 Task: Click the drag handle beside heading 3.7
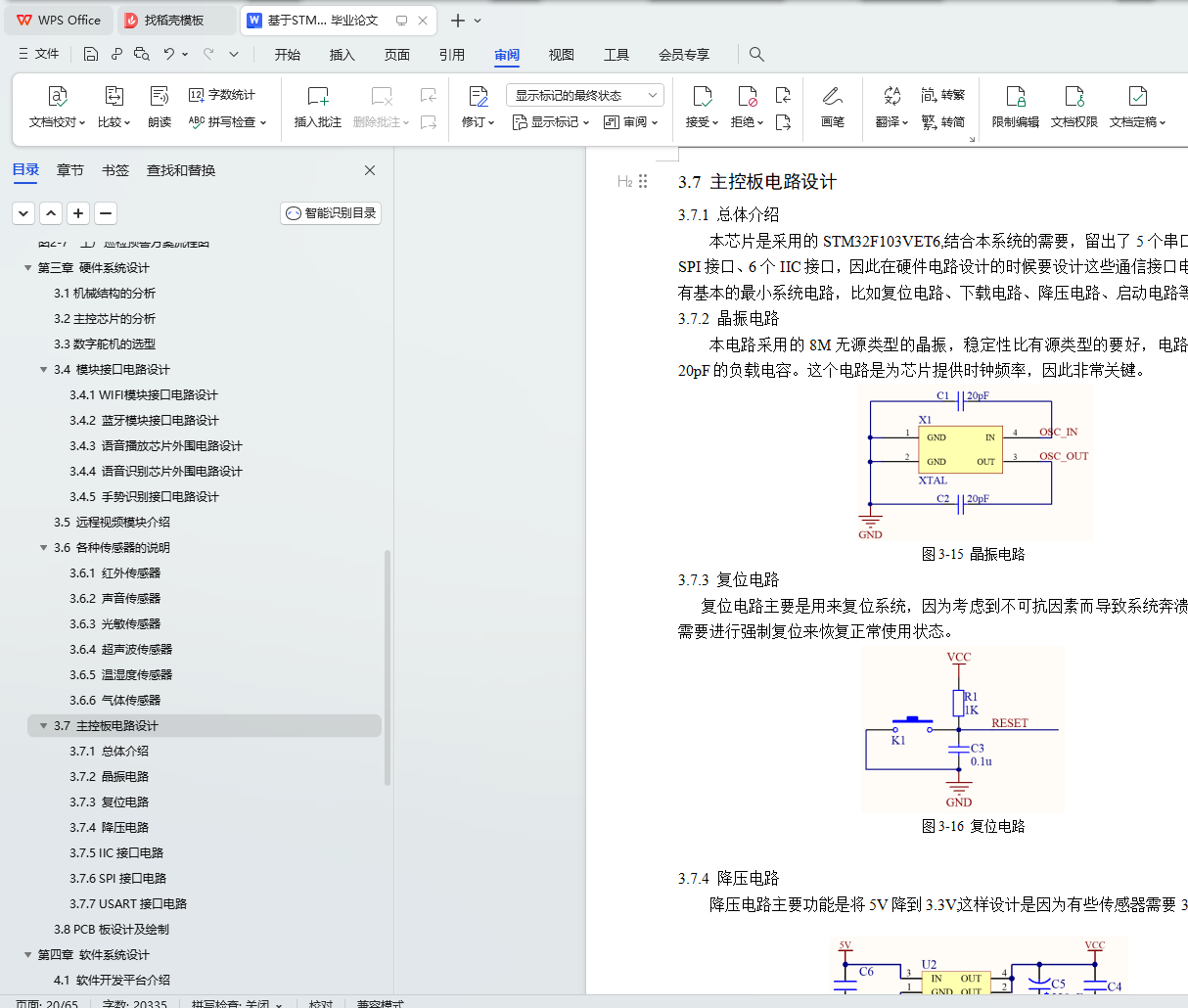(643, 181)
